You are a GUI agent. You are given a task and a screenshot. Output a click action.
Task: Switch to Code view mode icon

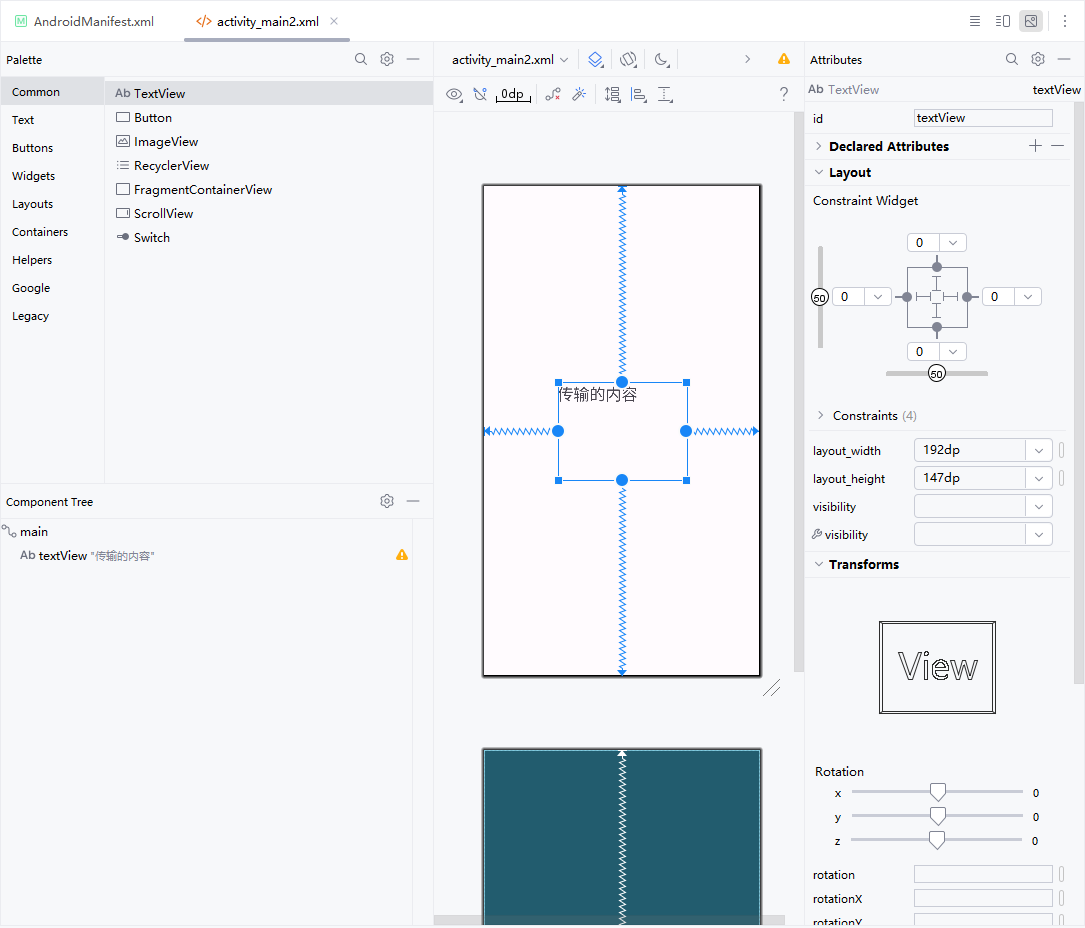pyautogui.click(x=974, y=21)
